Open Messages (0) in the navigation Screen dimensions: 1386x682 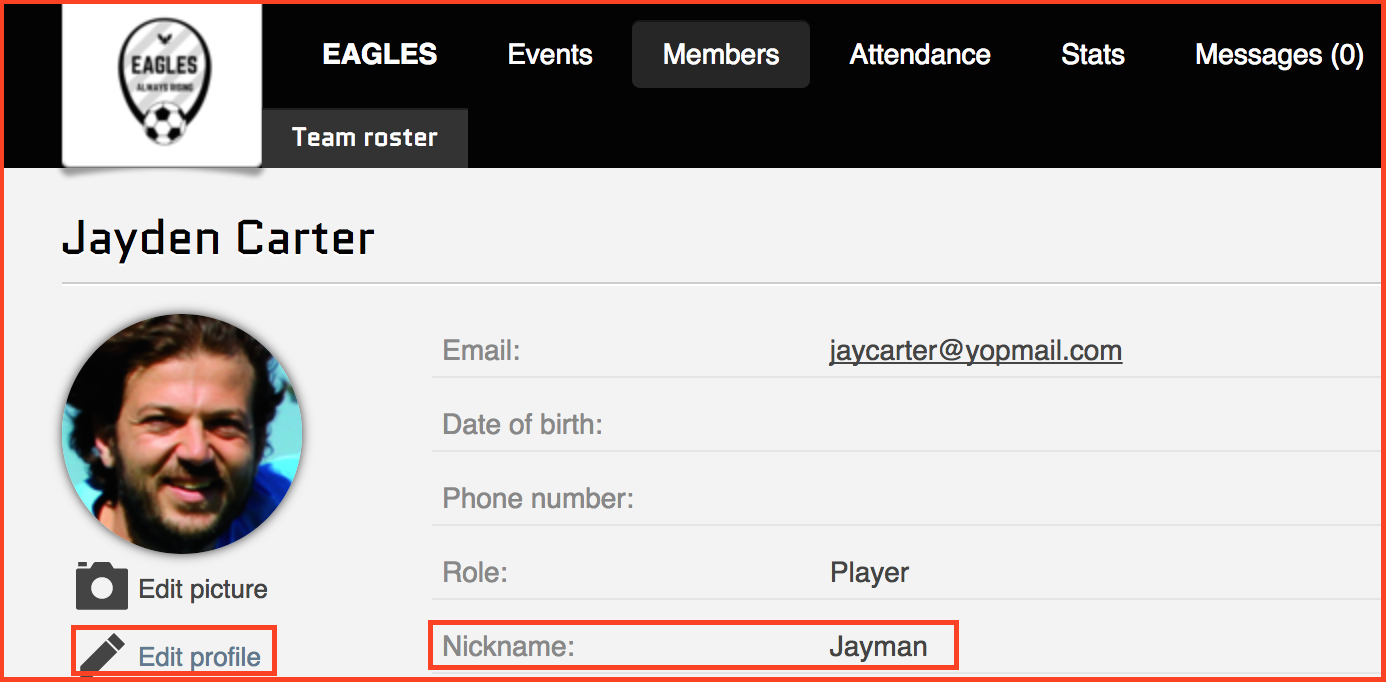[1279, 54]
